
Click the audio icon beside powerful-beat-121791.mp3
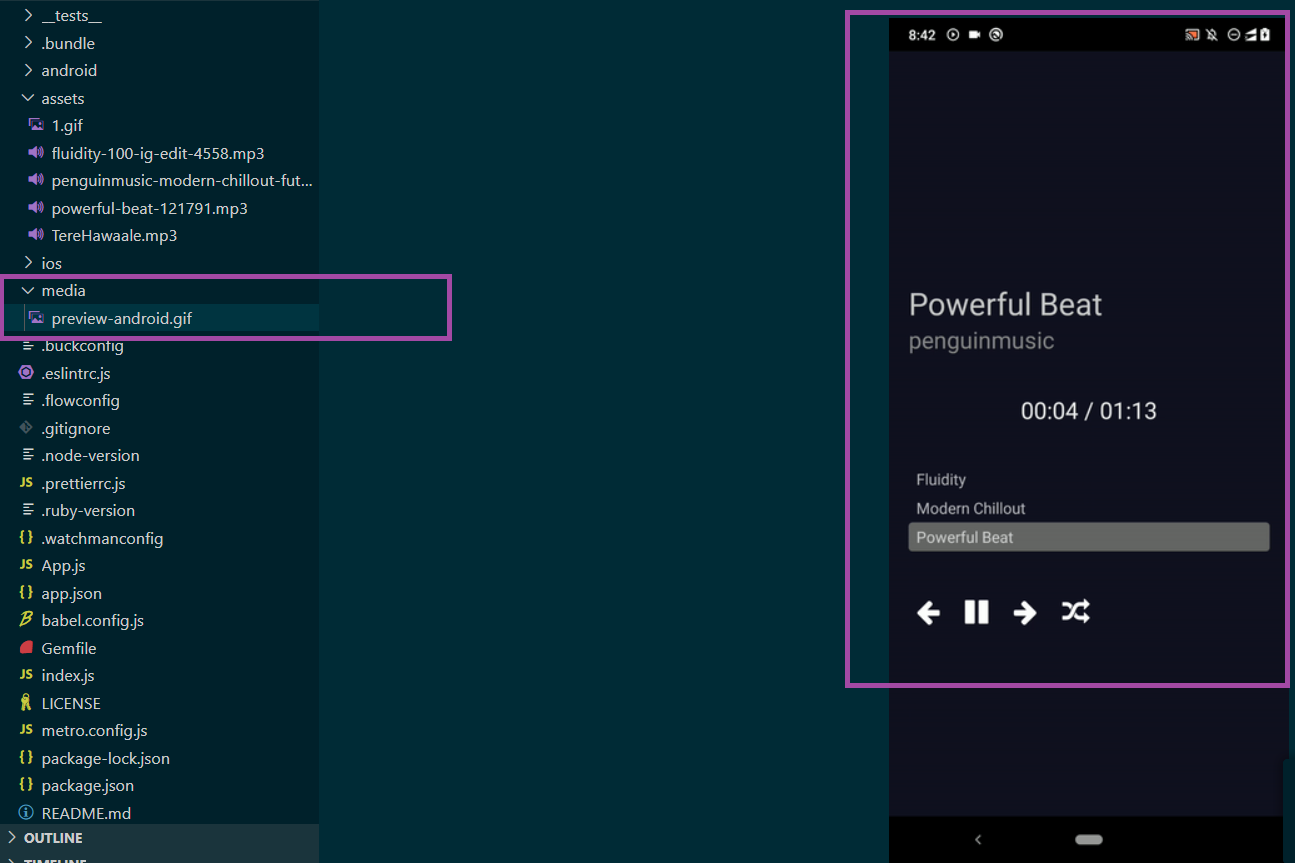click(36, 208)
